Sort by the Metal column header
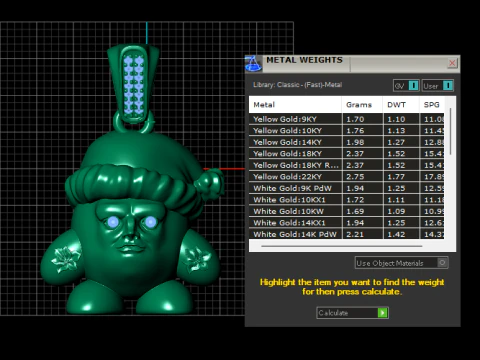This screenshot has width=480, height=360. coord(295,105)
